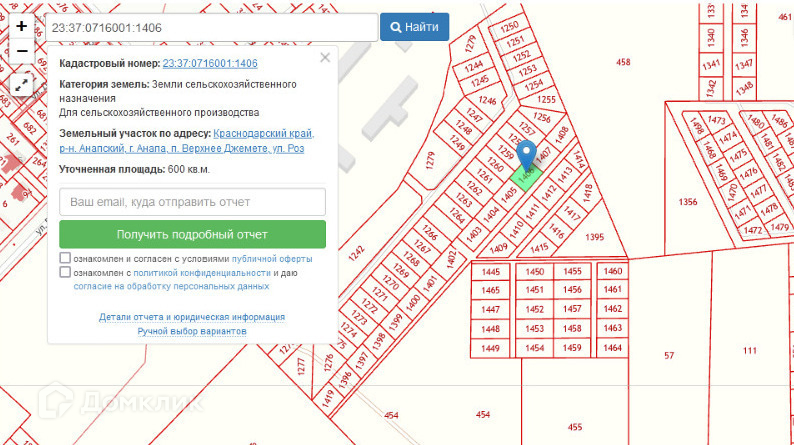Select parcel 1418 on the map
794x445 pixels.
click(x=587, y=193)
